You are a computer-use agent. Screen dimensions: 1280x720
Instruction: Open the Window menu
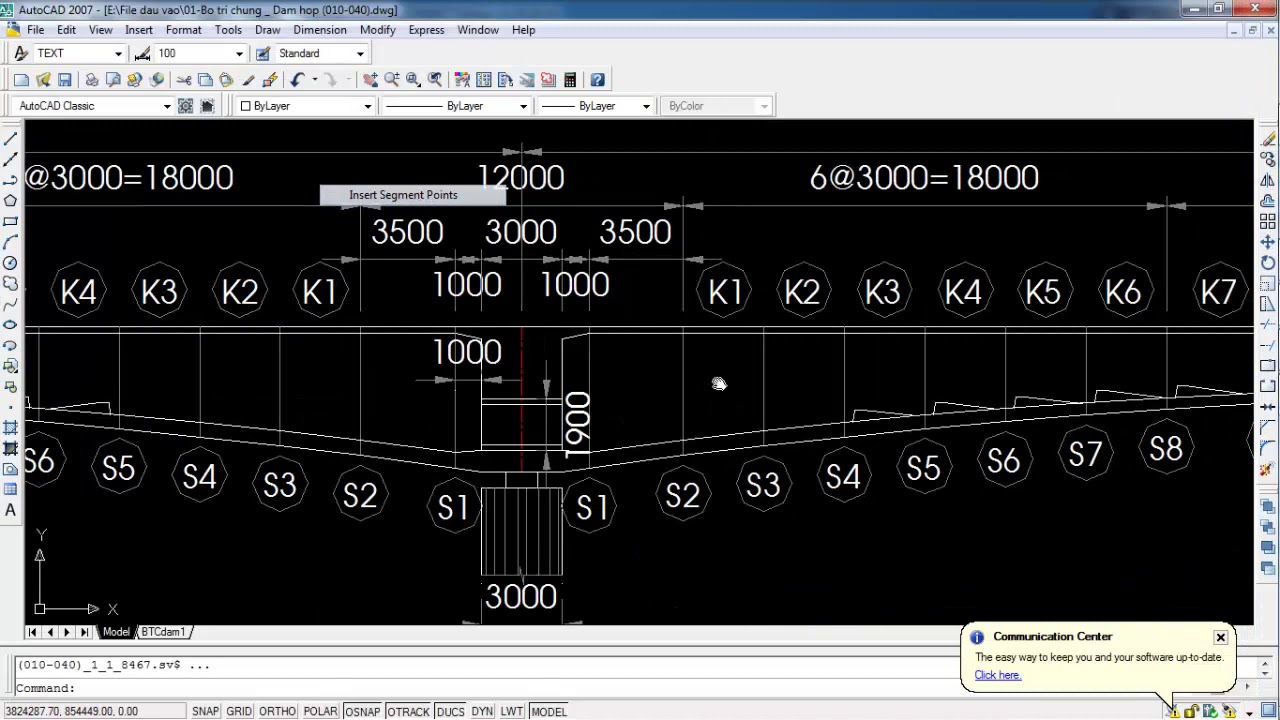pyautogui.click(x=478, y=30)
